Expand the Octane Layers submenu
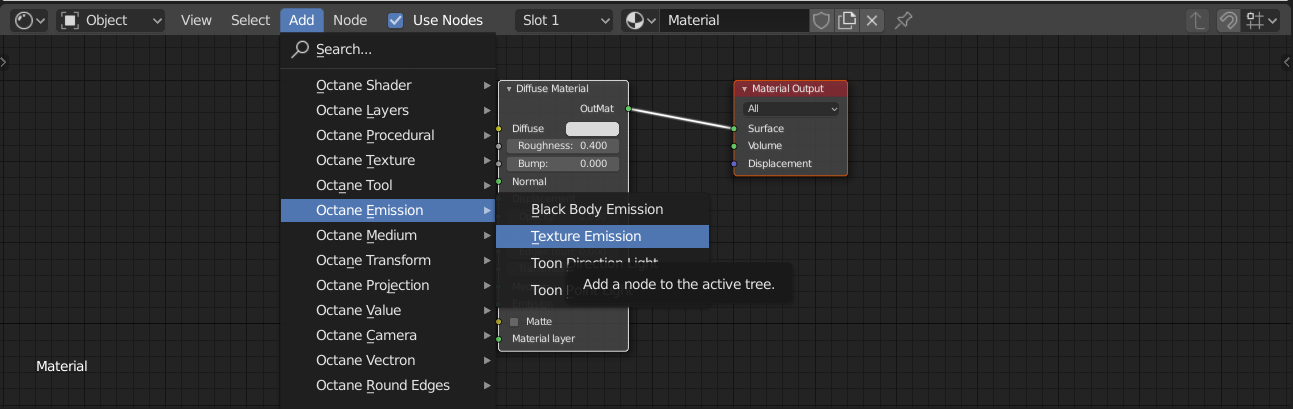Screen dimensions: 1293x409 coord(388,110)
